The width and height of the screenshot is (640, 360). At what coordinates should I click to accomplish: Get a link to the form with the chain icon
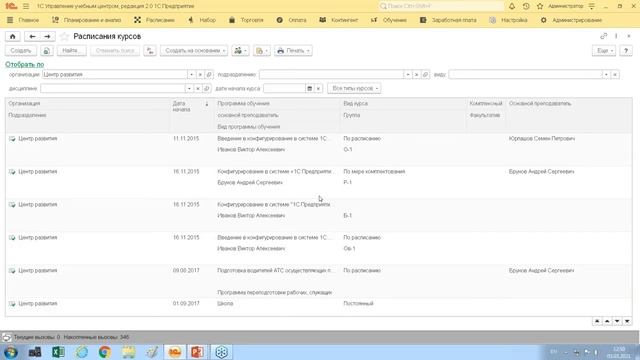pos(603,36)
